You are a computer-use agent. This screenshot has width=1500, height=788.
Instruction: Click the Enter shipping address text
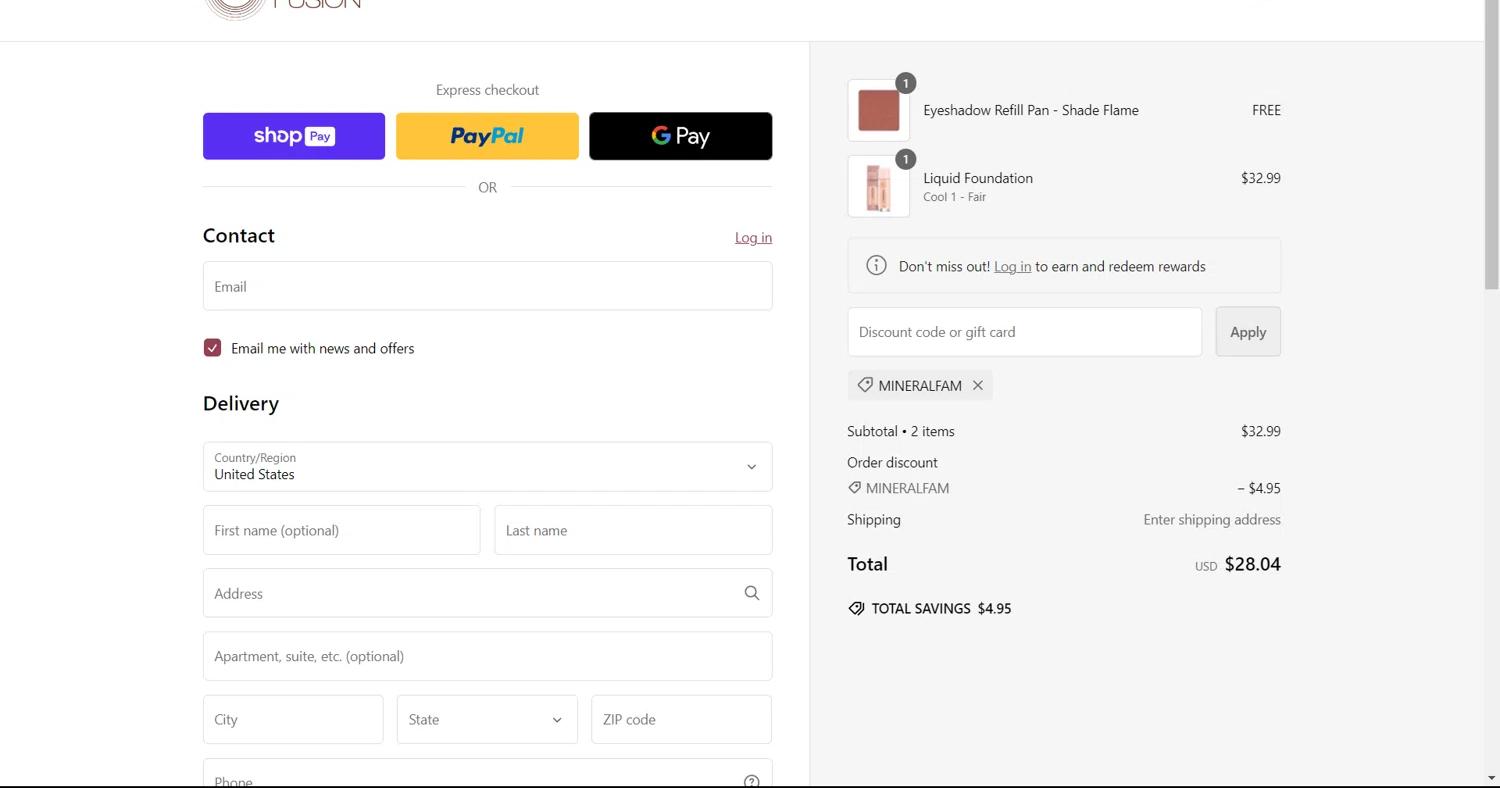click(1212, 519)
